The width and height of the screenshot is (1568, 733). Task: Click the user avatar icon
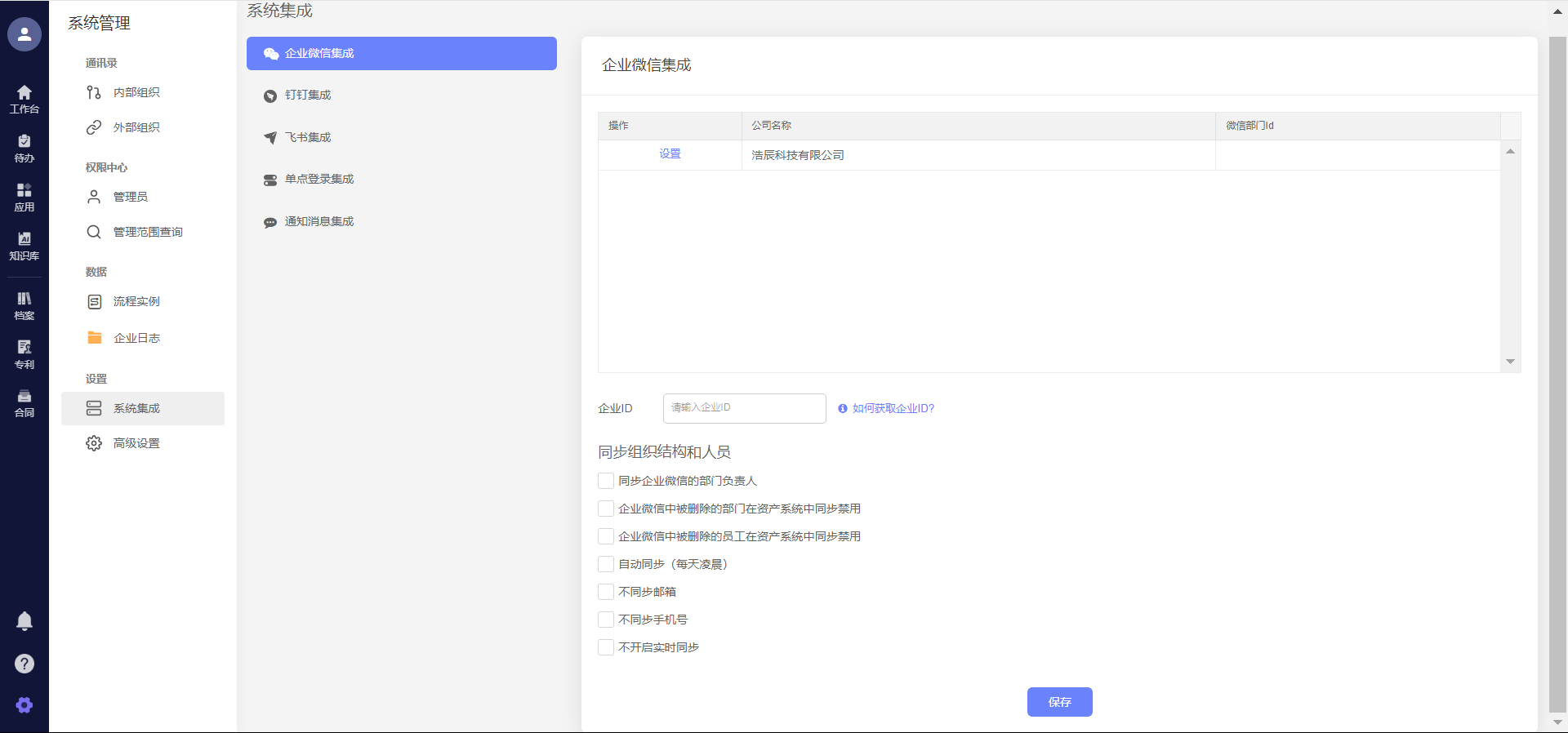click(x=24, y=34)
